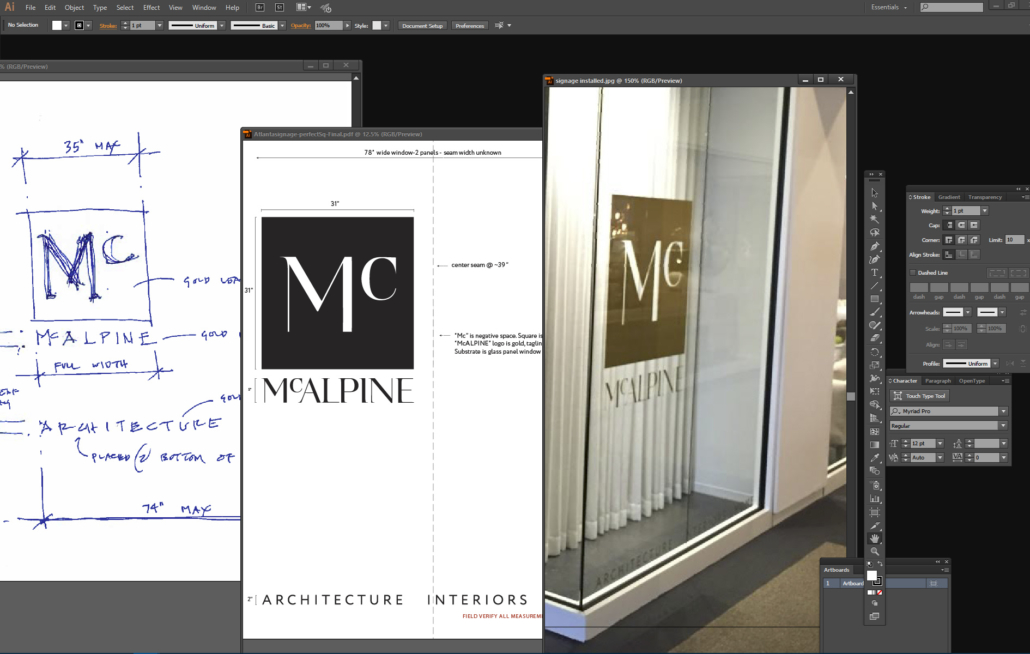
Task: Activate the Zoom tool
Action: coord(874,552)
